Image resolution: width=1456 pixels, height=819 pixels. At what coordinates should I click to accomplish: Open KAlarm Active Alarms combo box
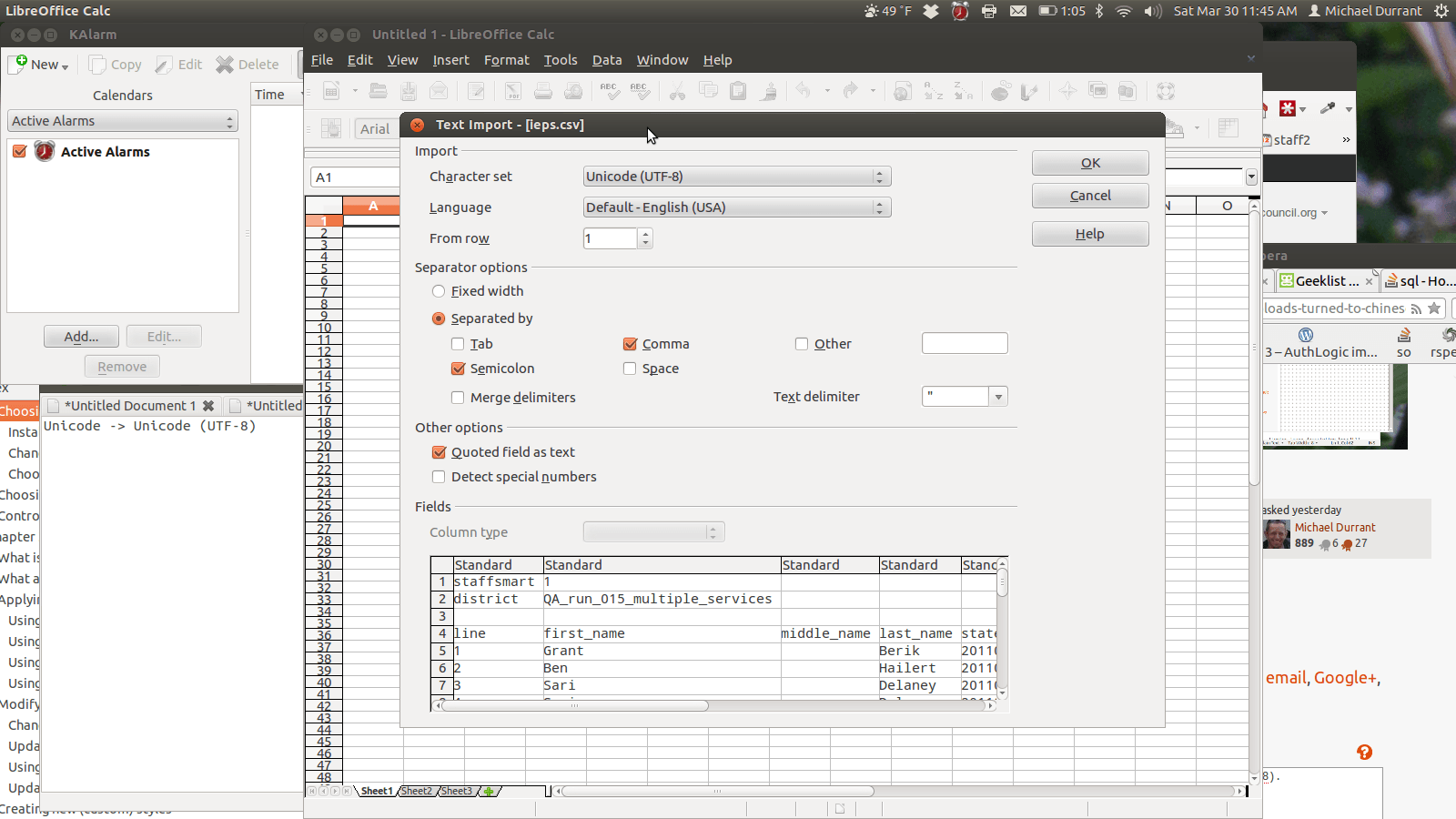pos(123,121)
